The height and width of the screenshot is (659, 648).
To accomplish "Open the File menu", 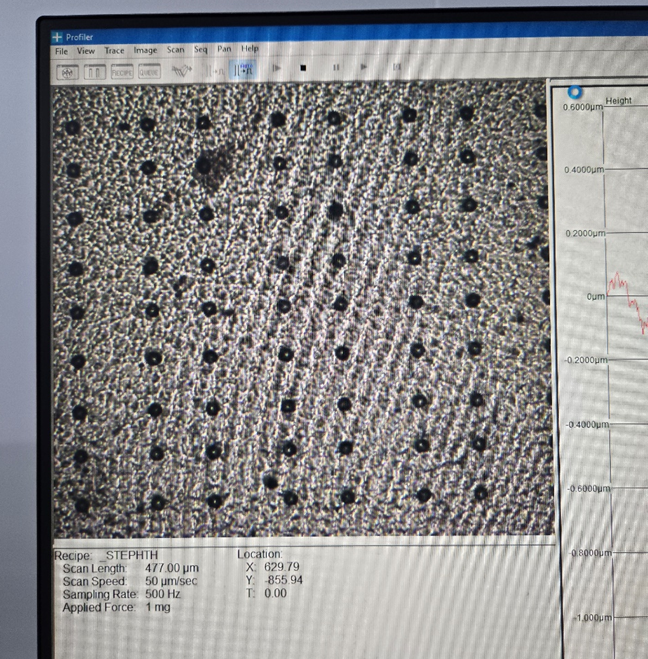I will (61, 50).
